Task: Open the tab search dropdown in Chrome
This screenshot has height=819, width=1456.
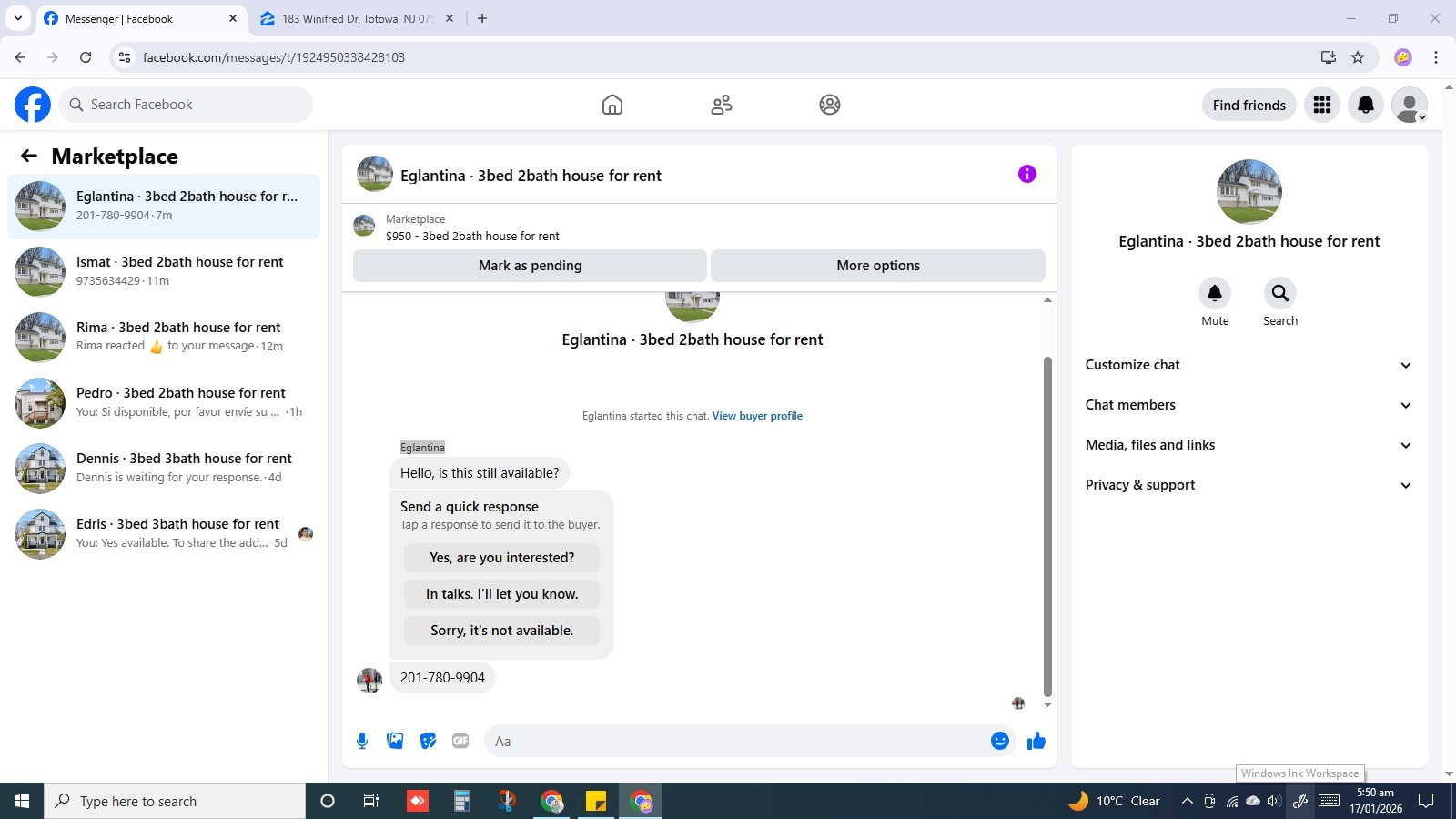Action: pos(18,18)
